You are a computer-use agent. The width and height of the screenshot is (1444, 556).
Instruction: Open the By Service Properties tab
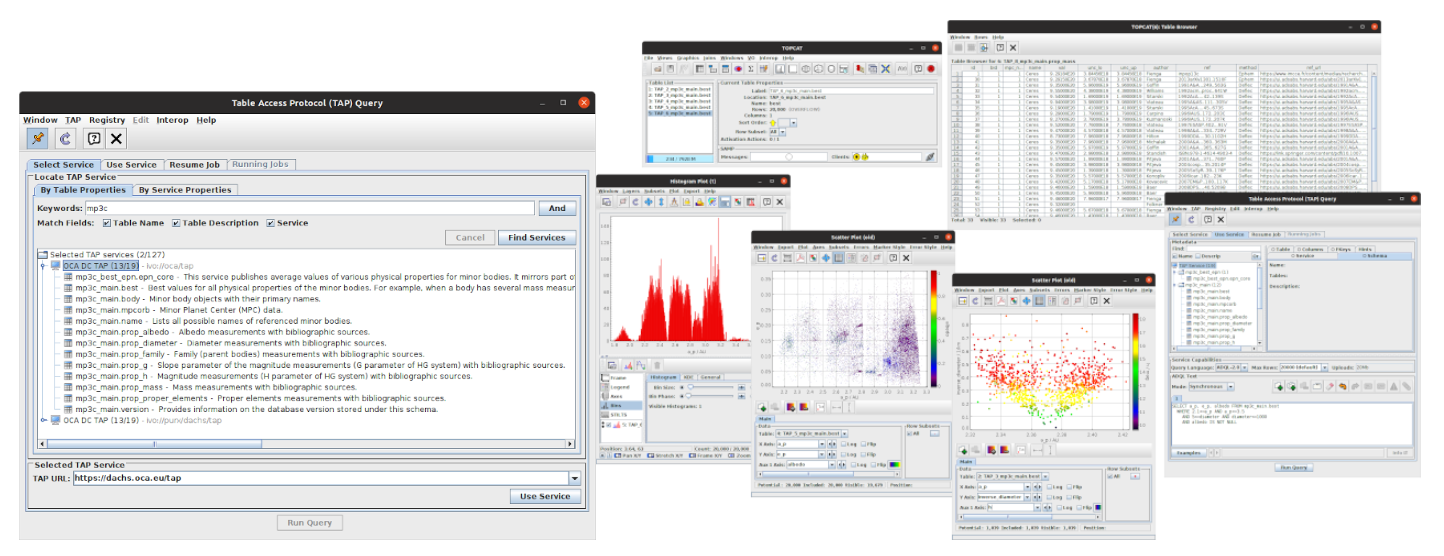(x=184, y=189)
